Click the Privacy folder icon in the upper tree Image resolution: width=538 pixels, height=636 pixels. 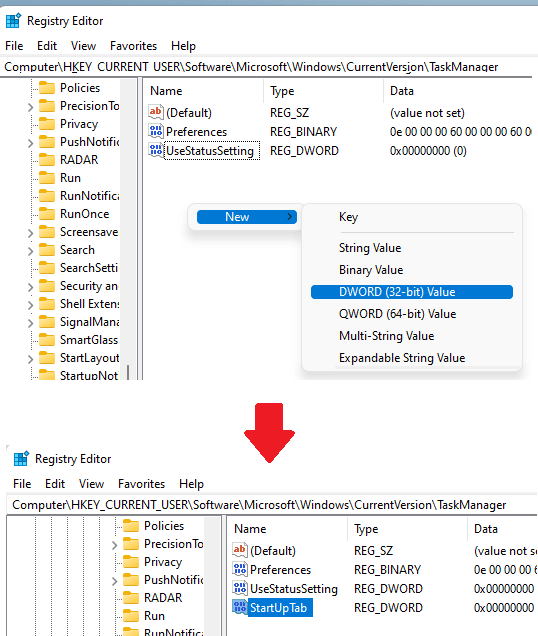coord(47,123)
